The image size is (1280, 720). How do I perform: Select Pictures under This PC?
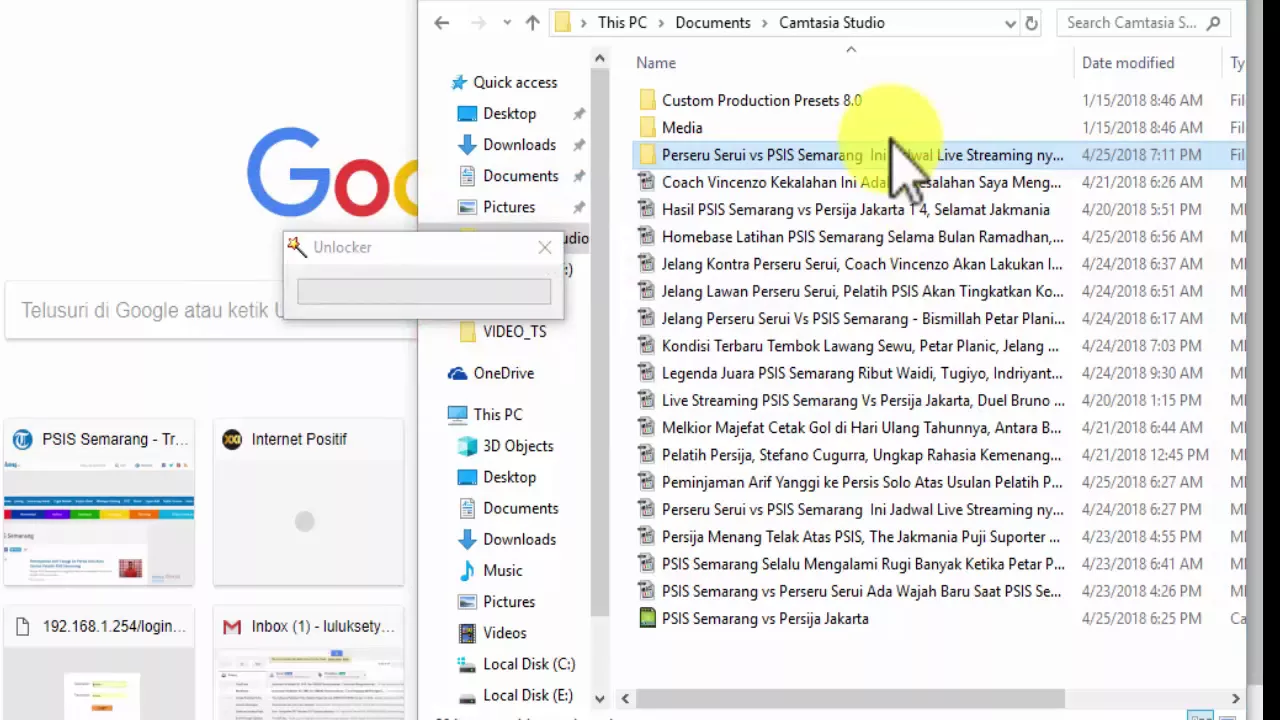point(509,602)
